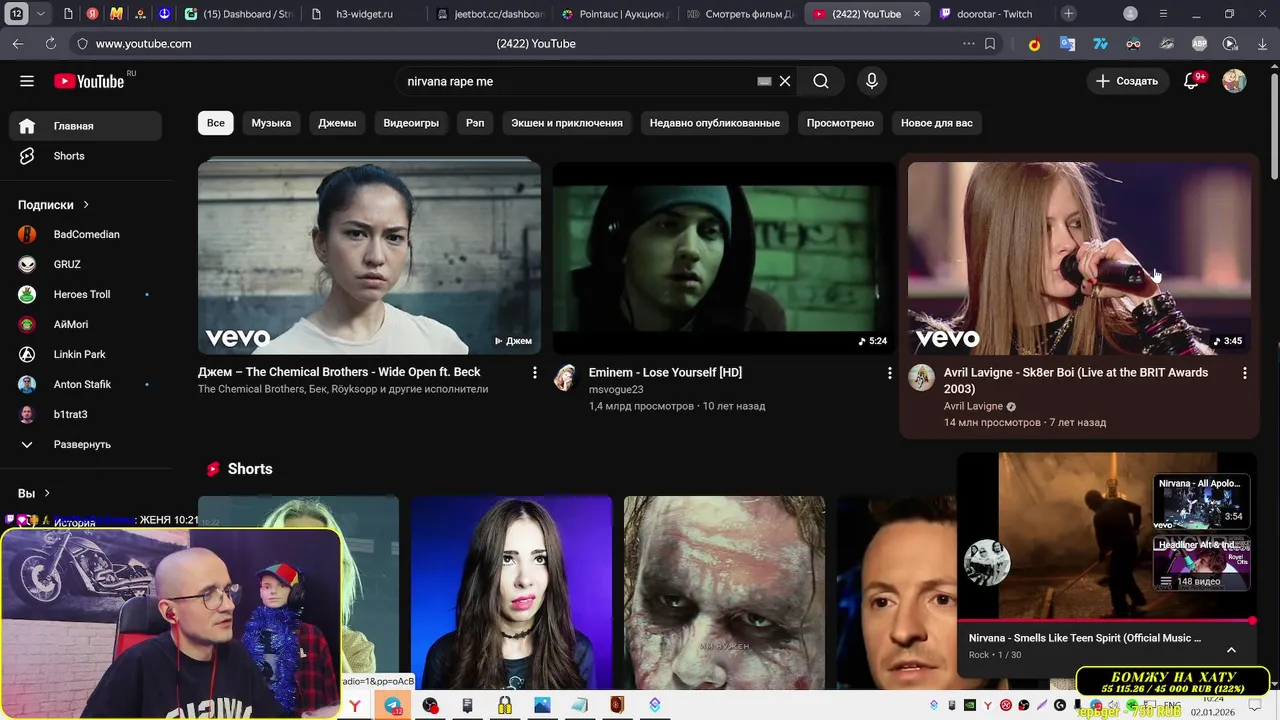Expand the Вы section chevron
The image size is (1280, 720).
coord(46,493)
